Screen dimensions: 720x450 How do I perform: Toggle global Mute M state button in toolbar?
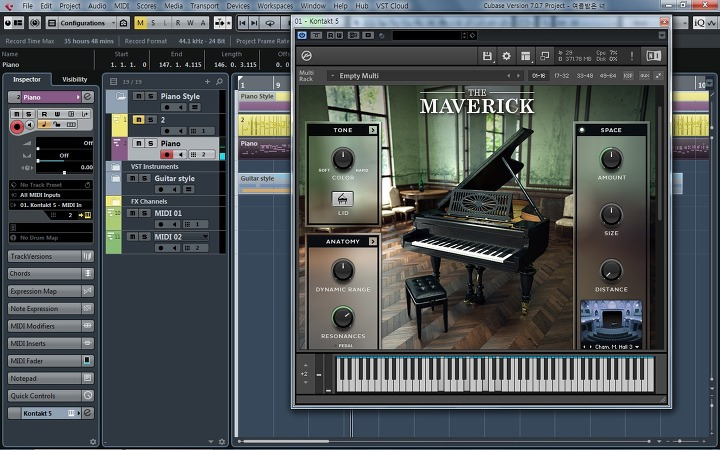coord(141,22)
